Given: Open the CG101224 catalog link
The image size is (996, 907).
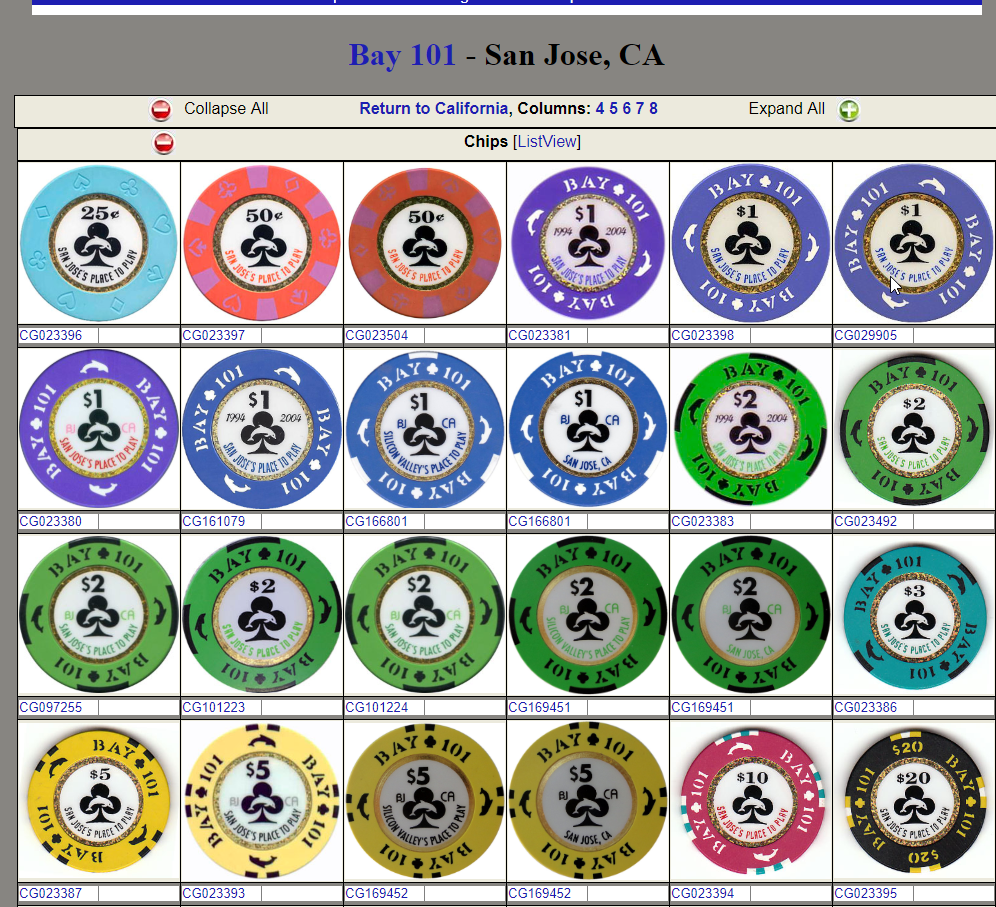Looking at the screenshot, I should (376, 708).
